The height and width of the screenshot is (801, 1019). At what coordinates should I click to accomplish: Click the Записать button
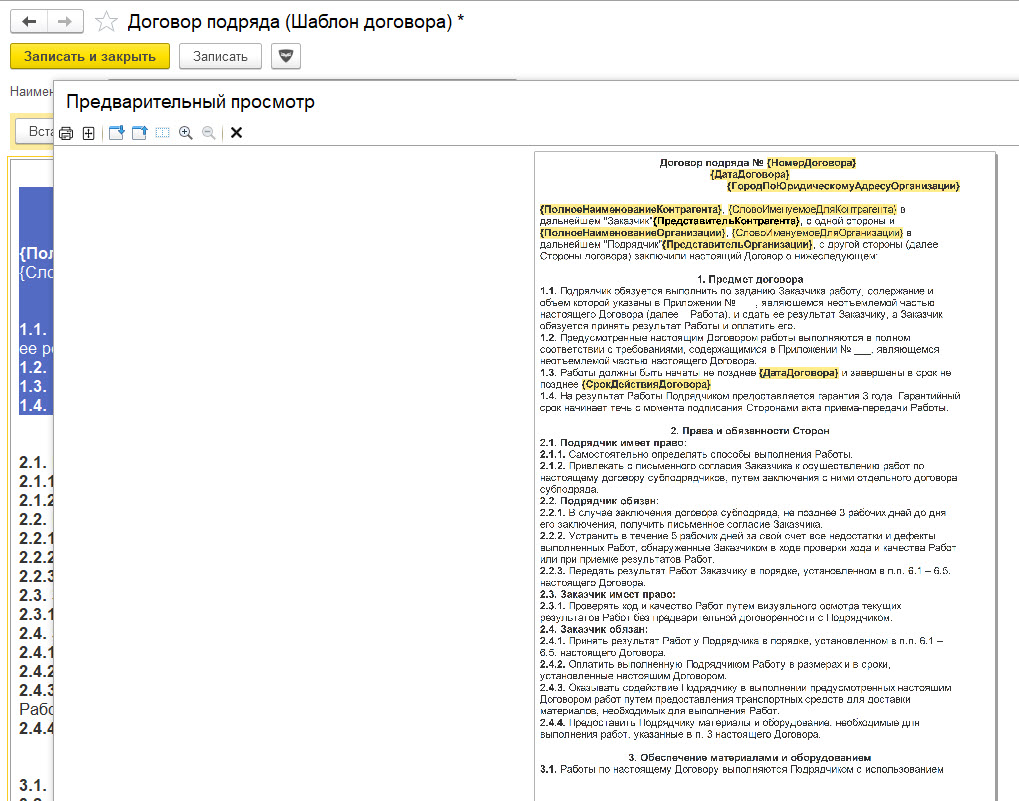click(x=220, y=57)
